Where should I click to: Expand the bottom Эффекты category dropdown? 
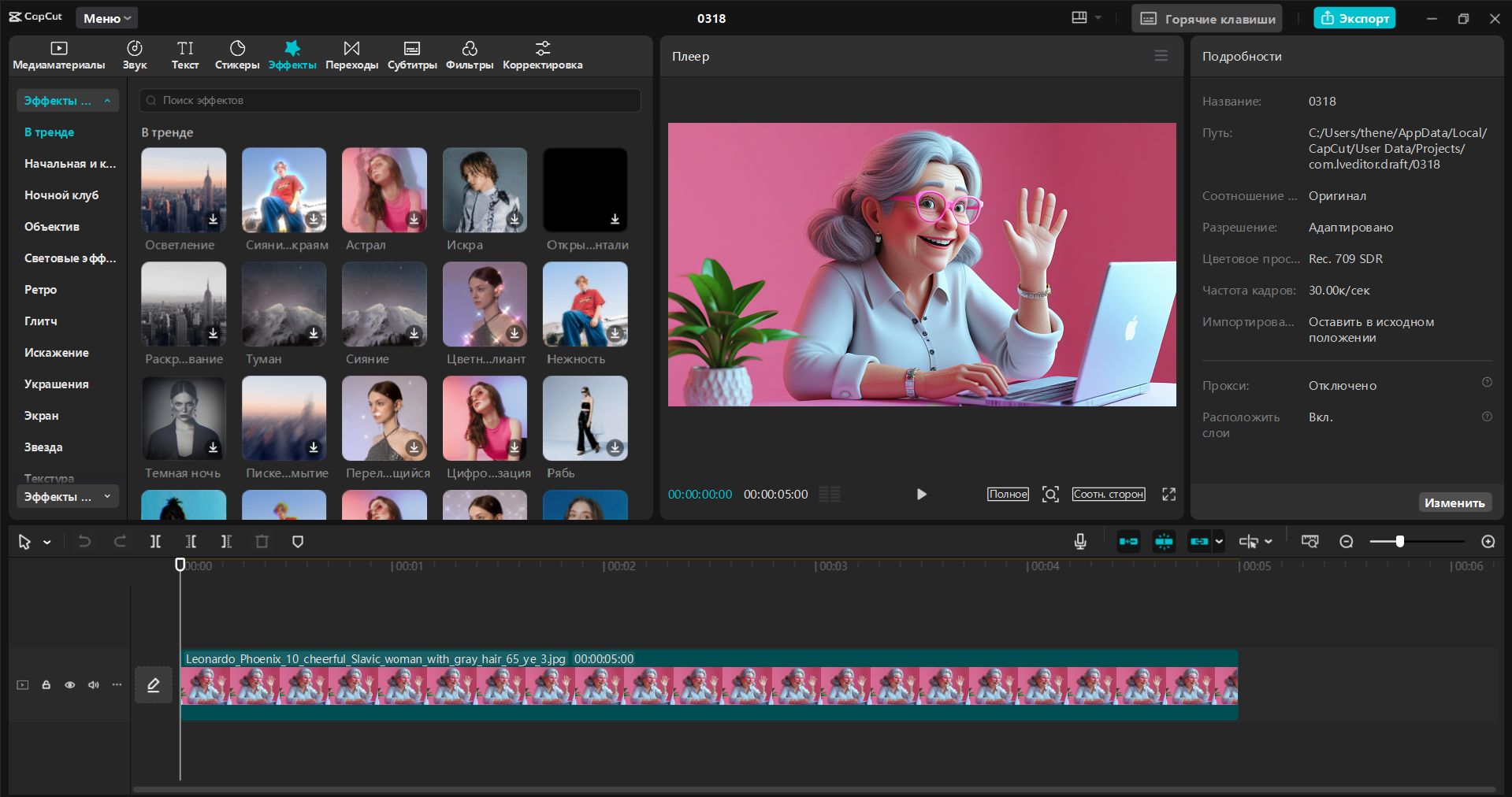68,496
